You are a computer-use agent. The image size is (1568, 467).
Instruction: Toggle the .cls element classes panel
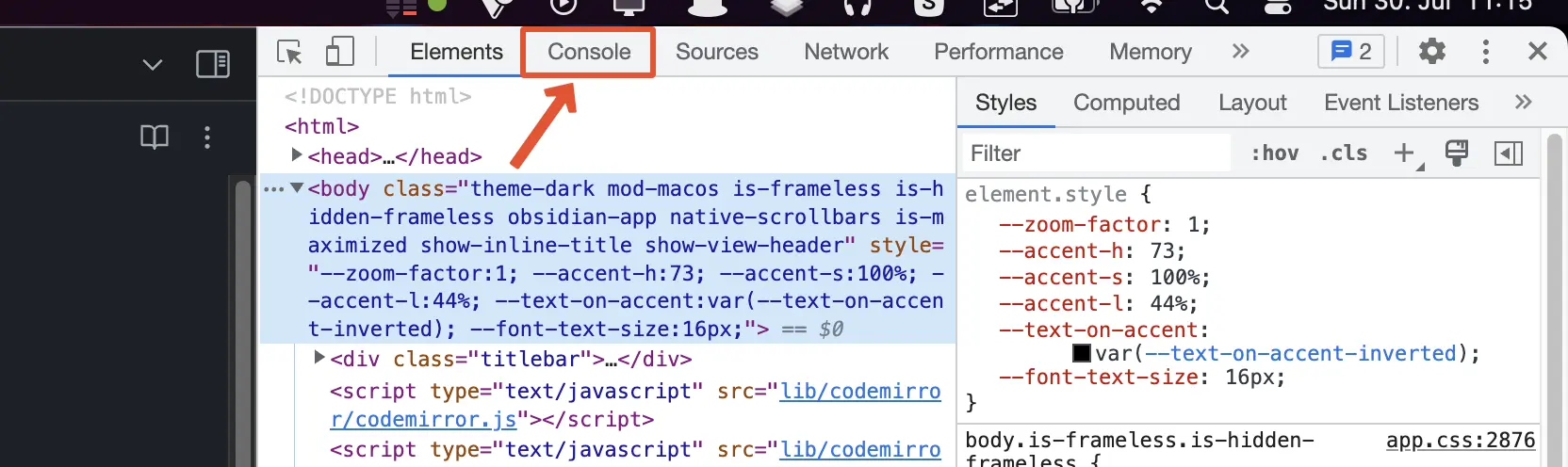[1344, 153]
